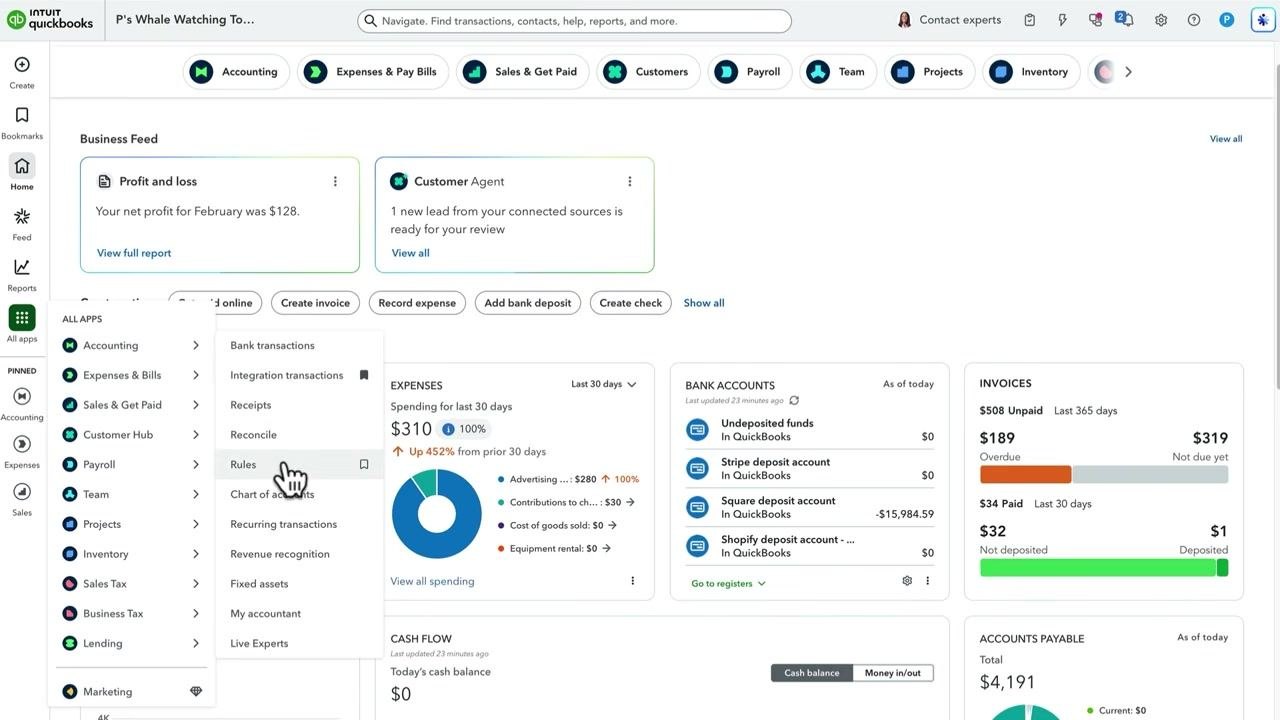Open the Customers shortcut pill
Screen dimensions: 1280x720
click(x=648, y=72)
